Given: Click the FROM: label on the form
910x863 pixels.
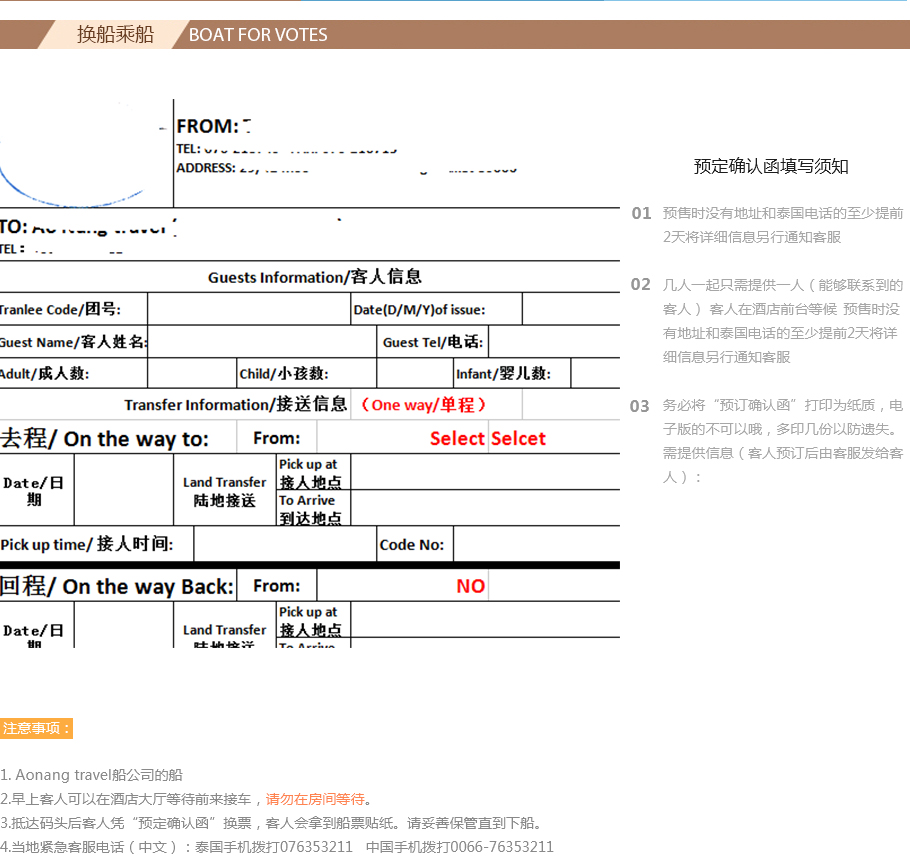Looking at the screenshot, I should 207,127.
